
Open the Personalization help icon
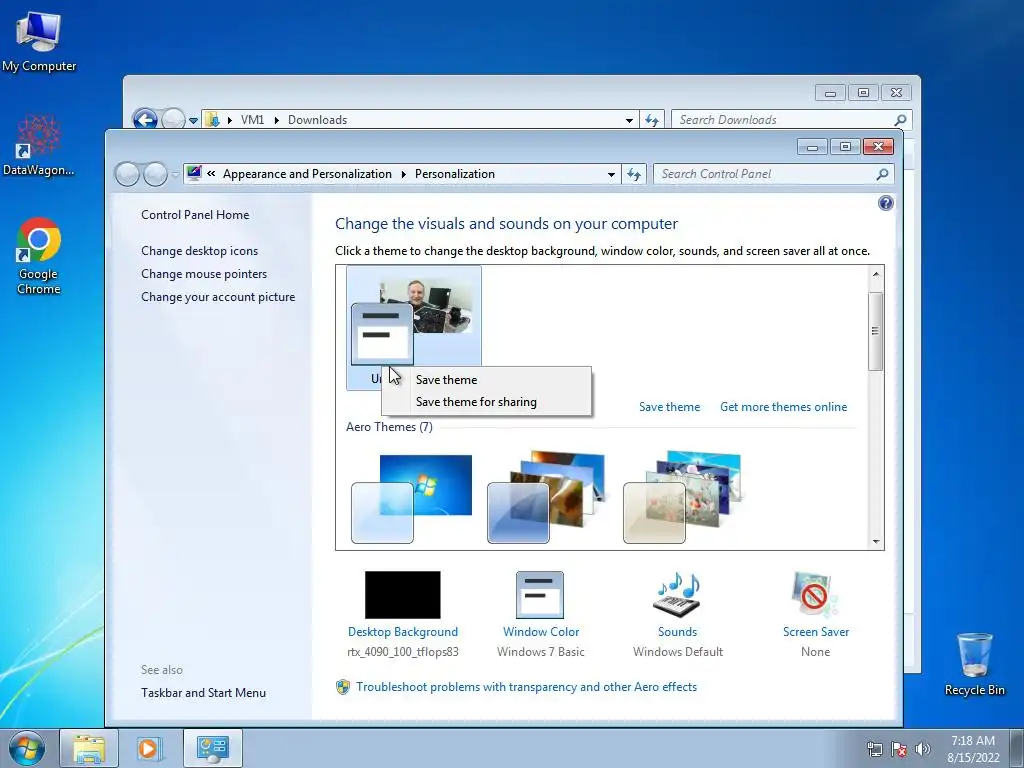click(x=886, y=203)
